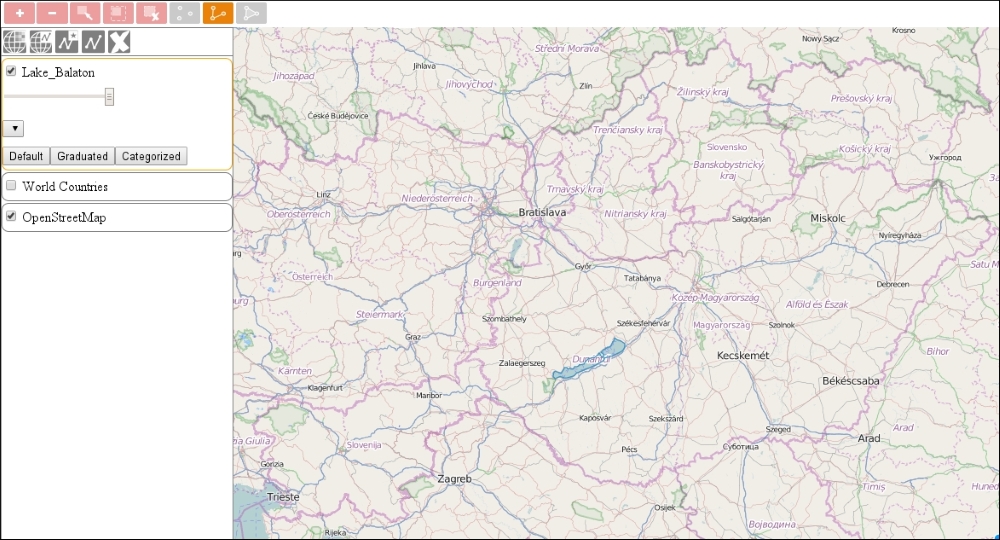This screenshot has height=540, width=1000.
Task: Click the Osijek label on the map
Action: point(665,508)
